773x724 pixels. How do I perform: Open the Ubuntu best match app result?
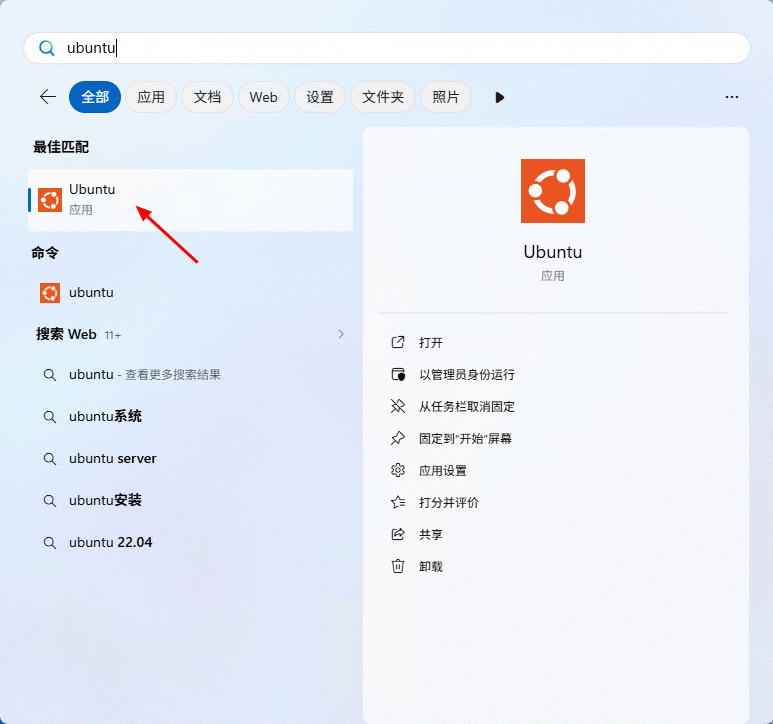pyautogui.click(x=191, y=200)
